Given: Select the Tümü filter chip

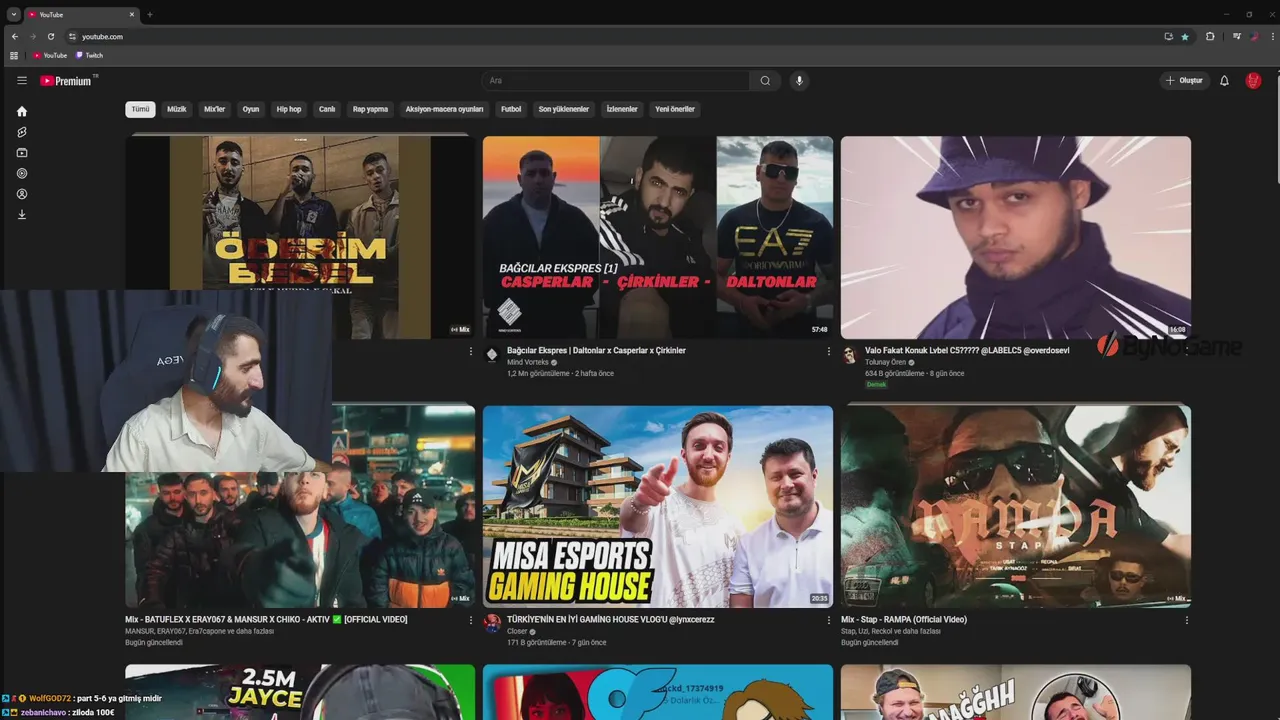Looking at the screenshot, I should (140, 109).
